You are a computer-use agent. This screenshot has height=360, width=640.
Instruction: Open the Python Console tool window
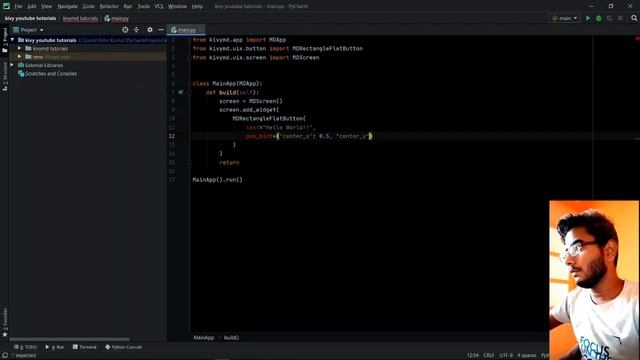pos(124,347)
